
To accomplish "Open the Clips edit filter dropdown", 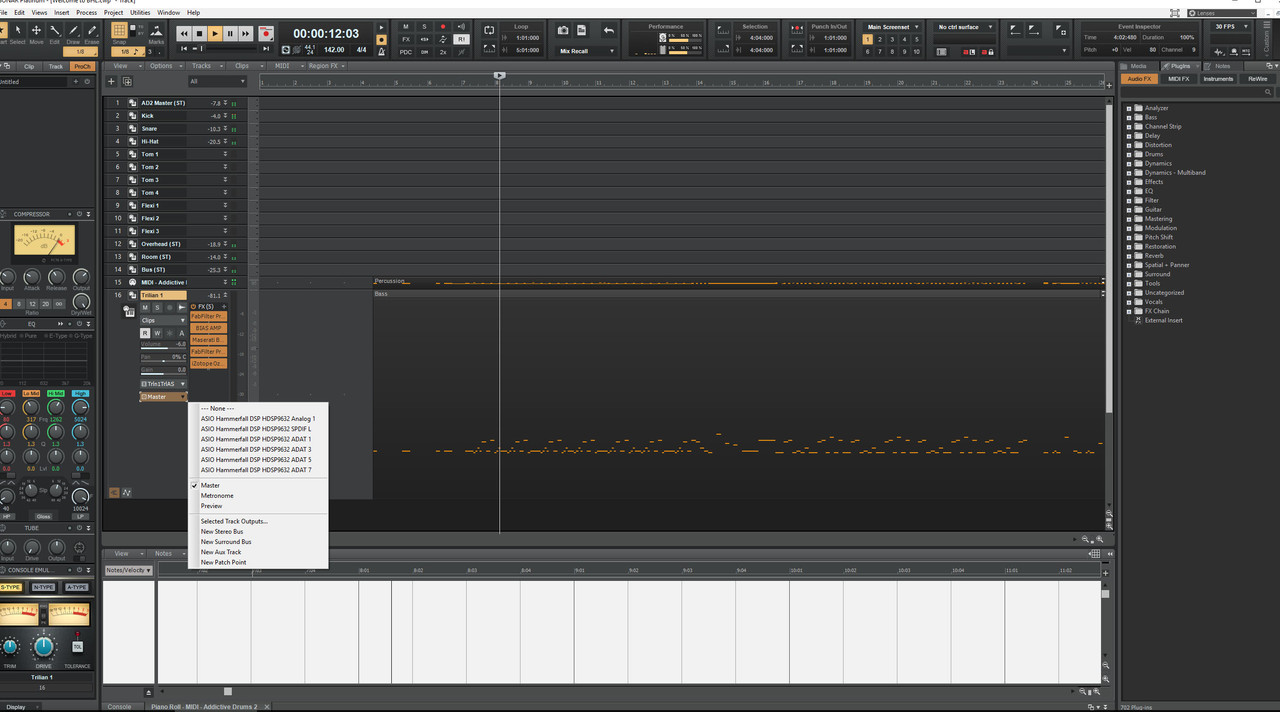I will (163, 320).
